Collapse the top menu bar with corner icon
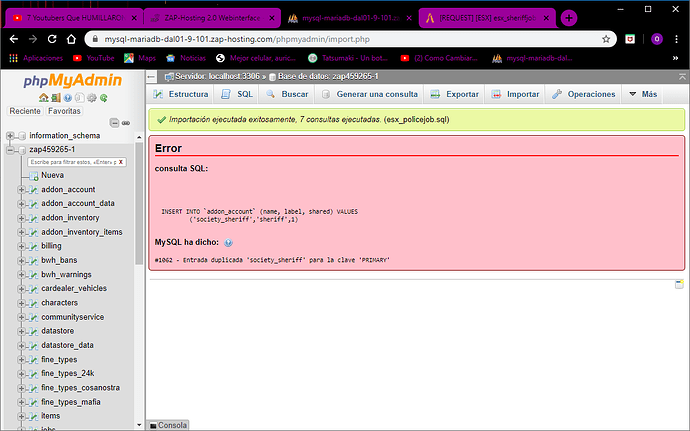Image resolution: width=690 pixels, height=431 pixels. coord(682,77)
